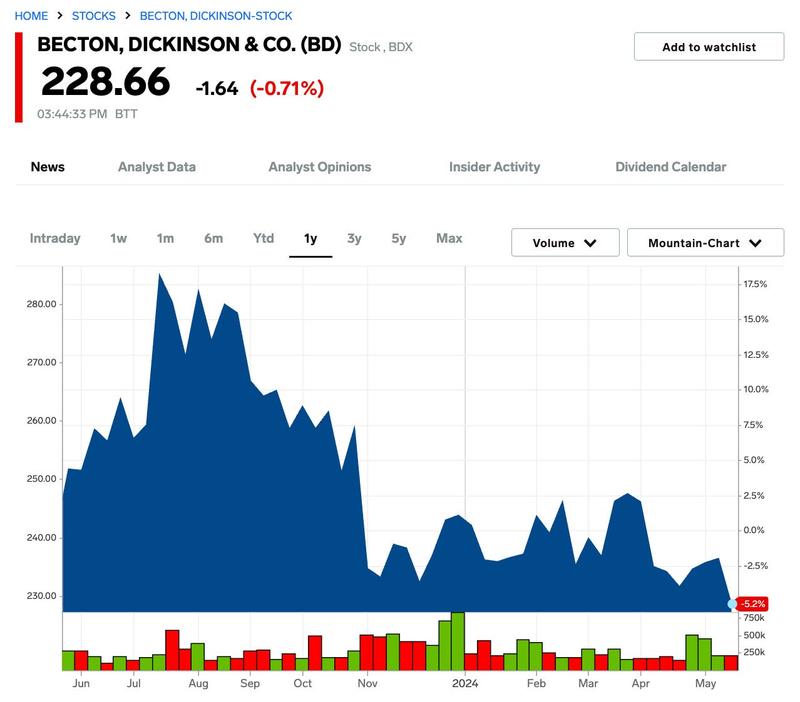Click the 2024 x-axis label
The width and height of the screenshot is (800, 702).
pyautogui.click(x=465, y=683)
